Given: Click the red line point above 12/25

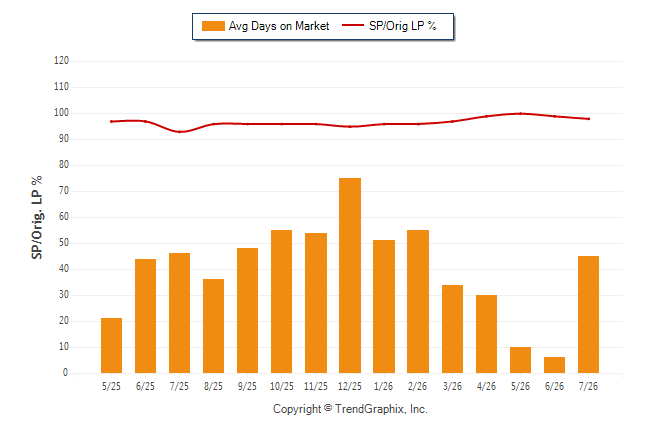Looking at the screenshot, I should 350,127.
